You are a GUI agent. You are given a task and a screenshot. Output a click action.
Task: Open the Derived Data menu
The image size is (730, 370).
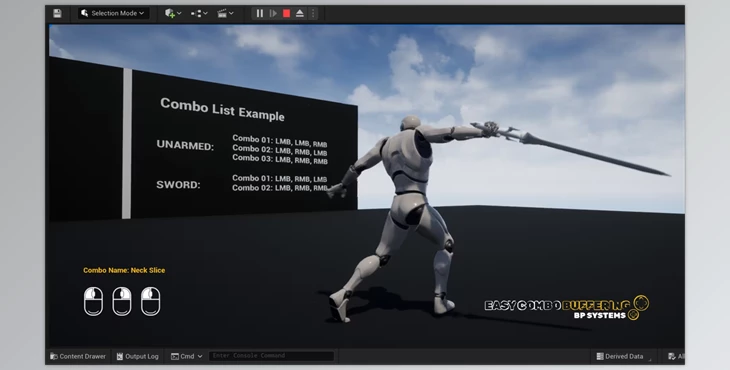pos(620,356)
